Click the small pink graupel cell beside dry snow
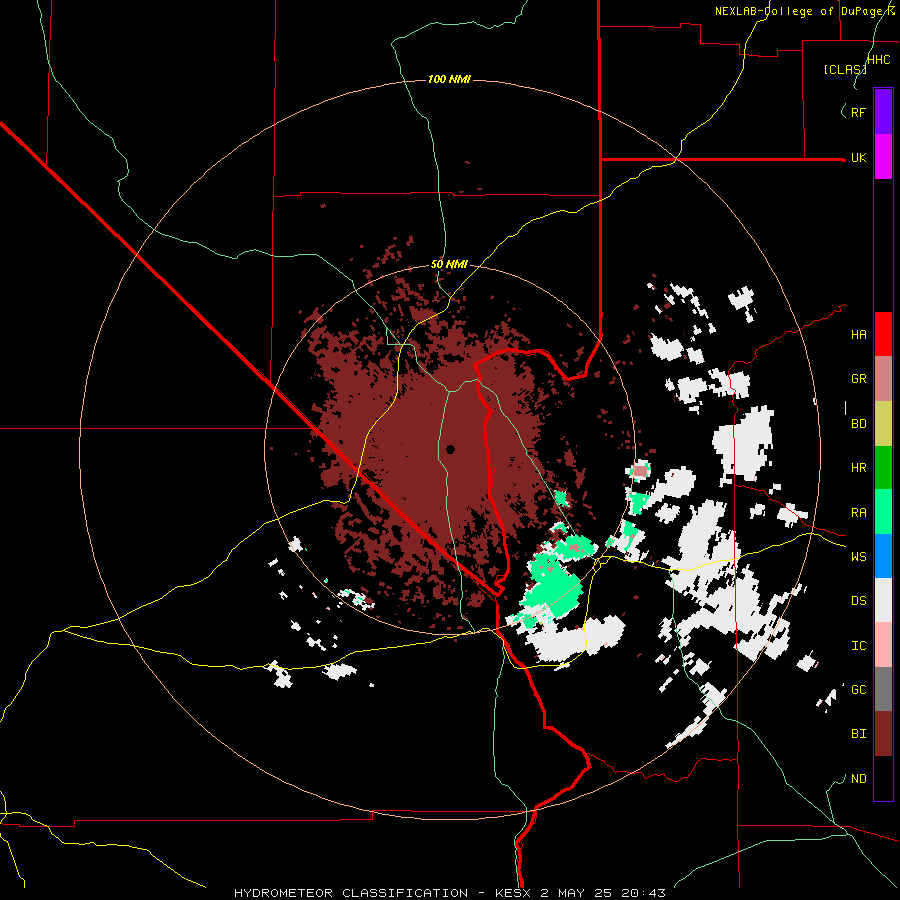This screenshot has height=900, width=900. coord(640,471)
